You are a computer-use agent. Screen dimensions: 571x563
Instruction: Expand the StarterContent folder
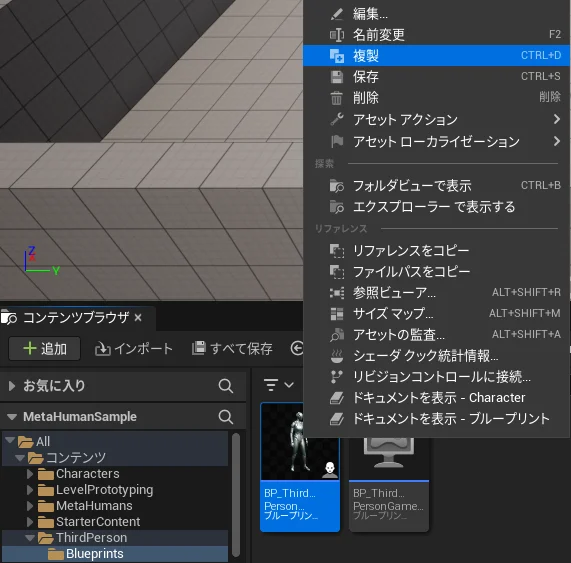pos(30,522)
